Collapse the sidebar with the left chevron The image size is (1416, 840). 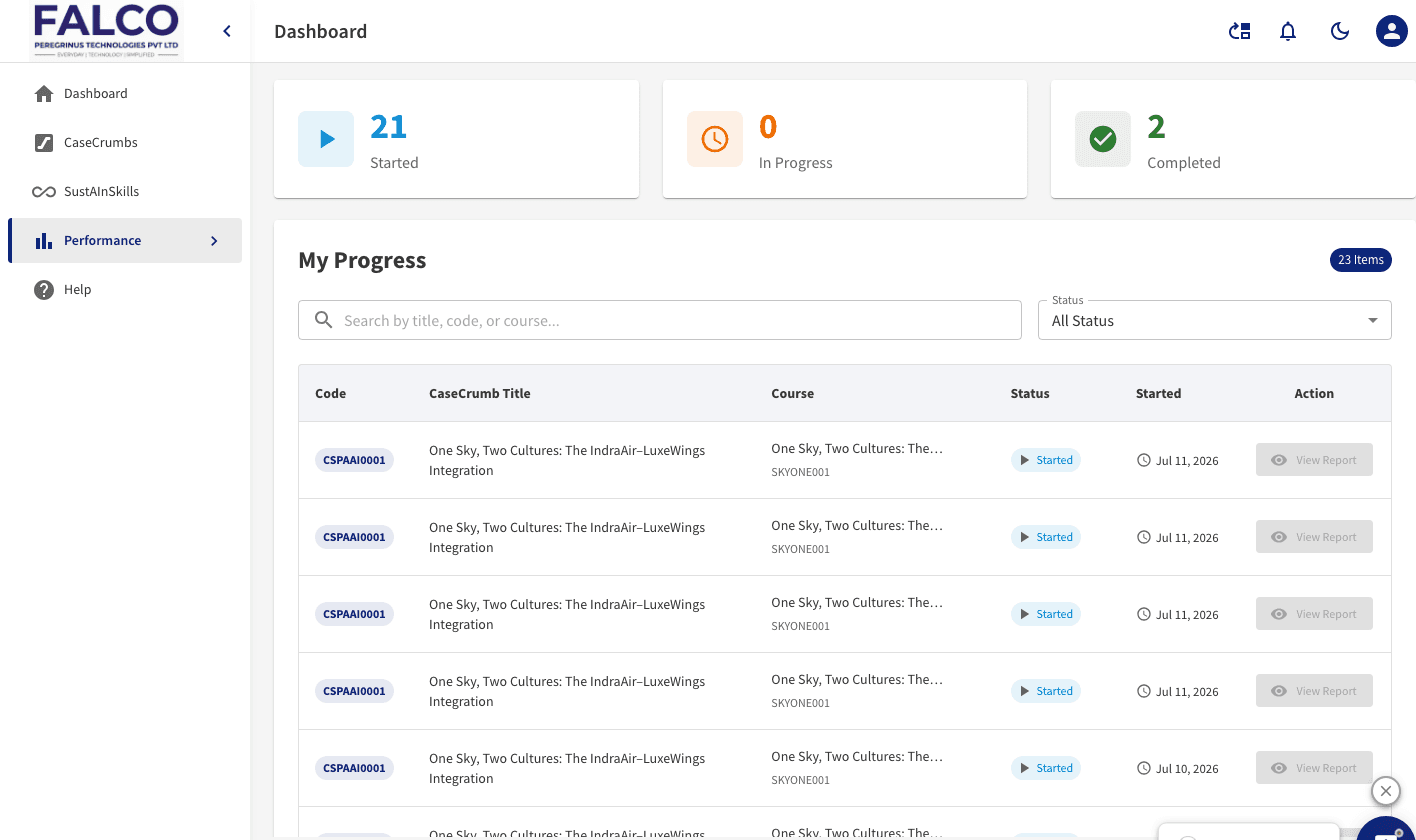pyautogui.click(x=227, y=31)
